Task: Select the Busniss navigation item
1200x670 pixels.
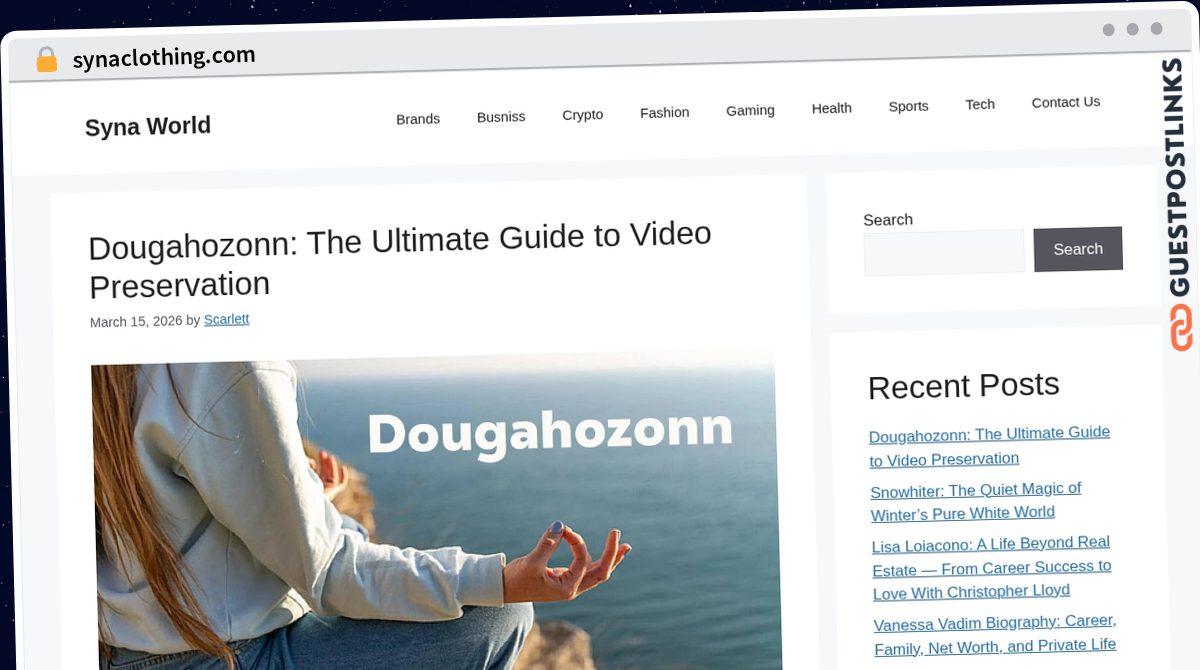Action: (x=501, y=117)
